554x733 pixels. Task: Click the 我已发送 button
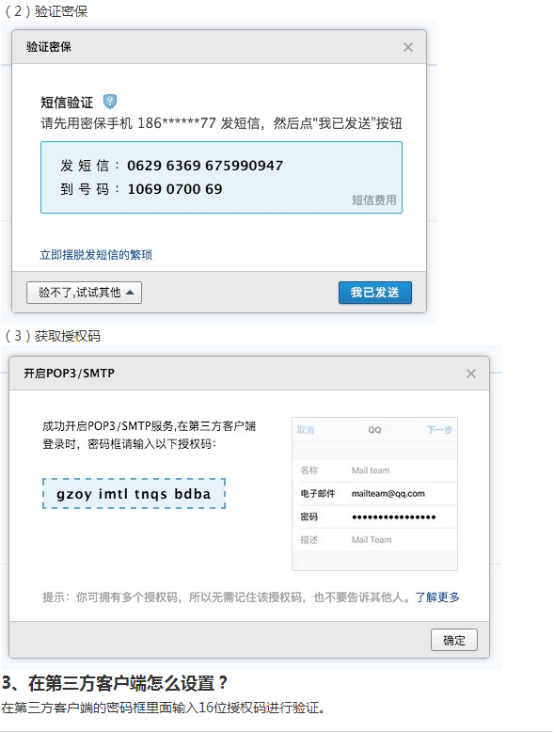(375, 293)
